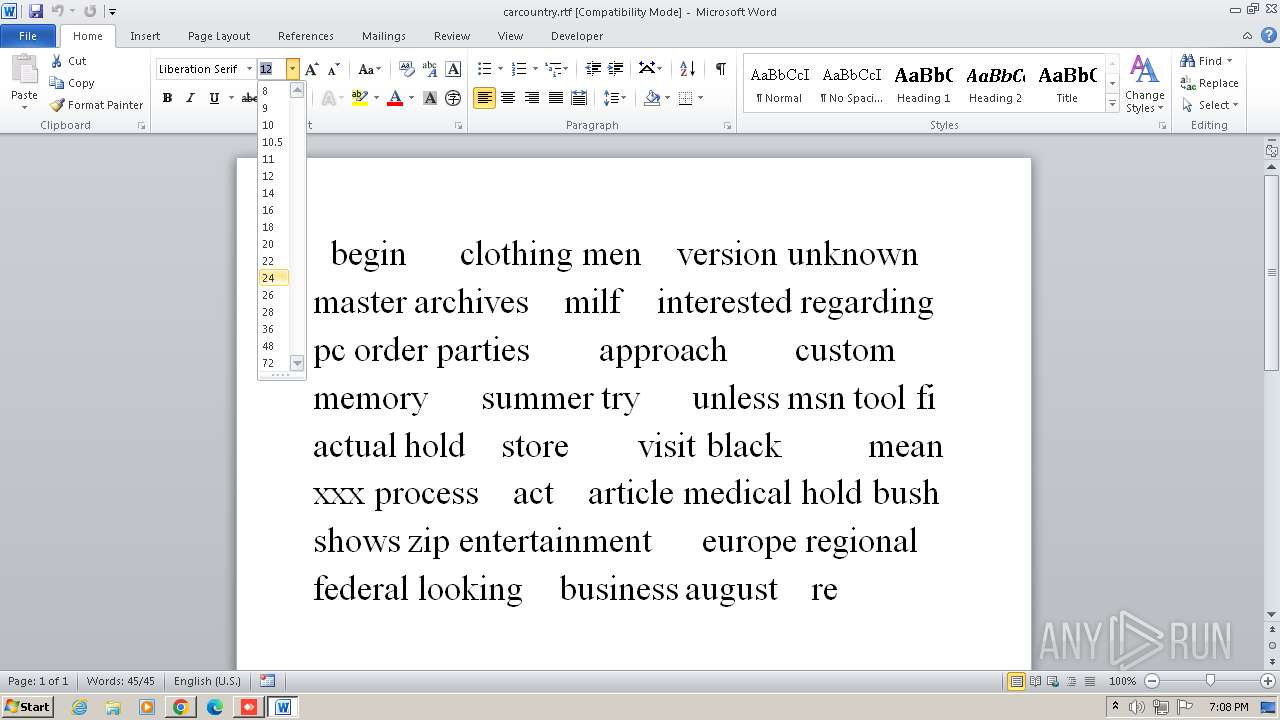Click the Replace button
The width and height of the screenshot is (1280, 720).
1210,83
